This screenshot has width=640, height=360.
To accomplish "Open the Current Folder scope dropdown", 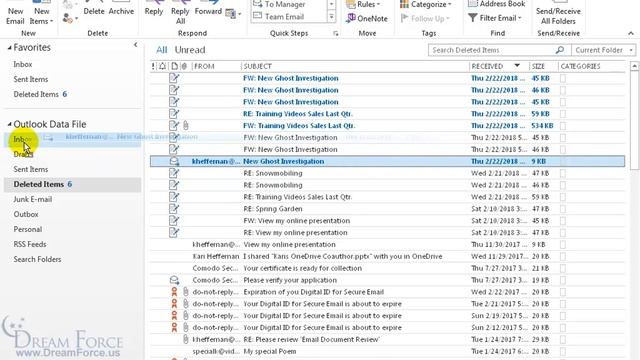I will point(603,50).
